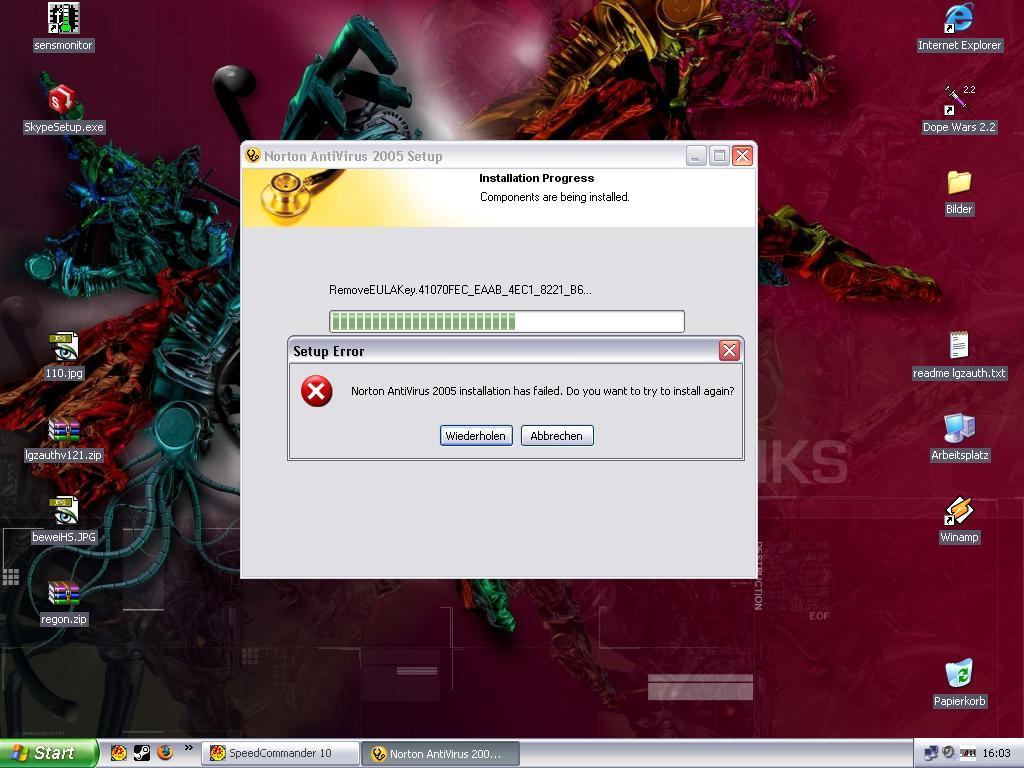
Task: Click the RemoveEULAKey status text
Action: pos(460,290)
